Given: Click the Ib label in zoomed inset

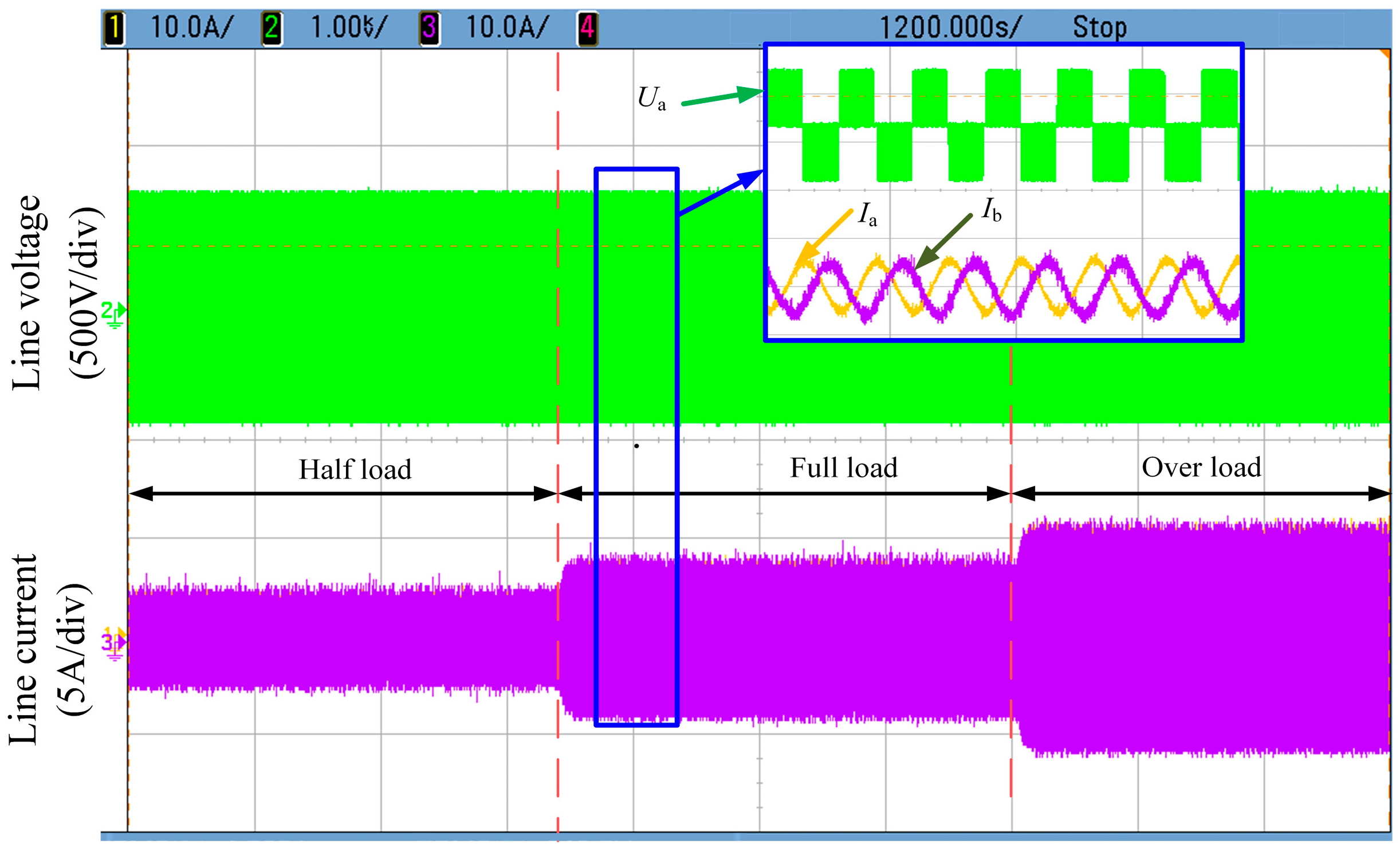Looking at the screenshot, I should 992,210.
